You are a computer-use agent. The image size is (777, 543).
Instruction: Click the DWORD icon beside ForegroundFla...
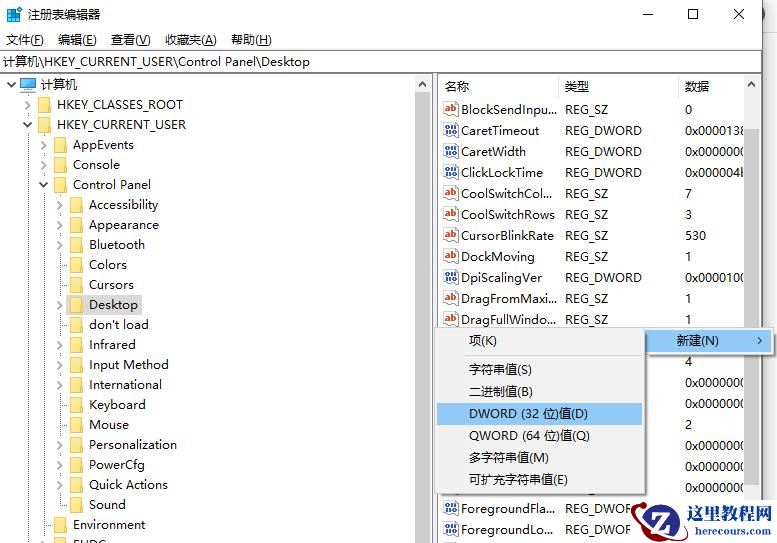pos(450,508)
